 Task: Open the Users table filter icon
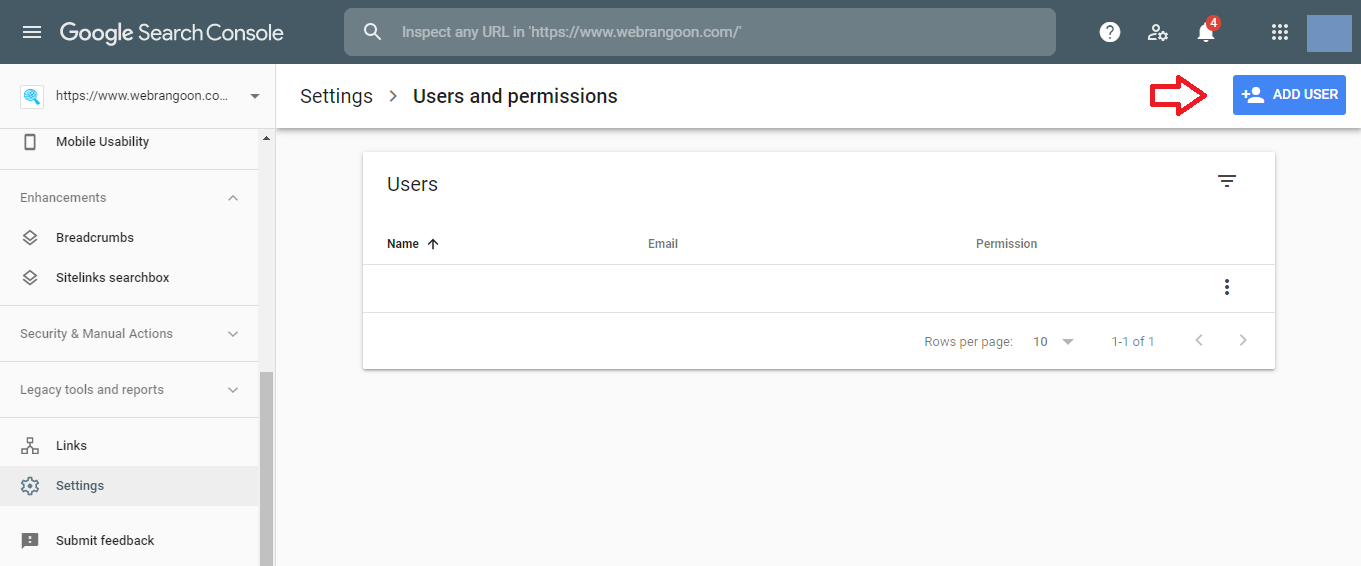click(x=1227, y=181)
